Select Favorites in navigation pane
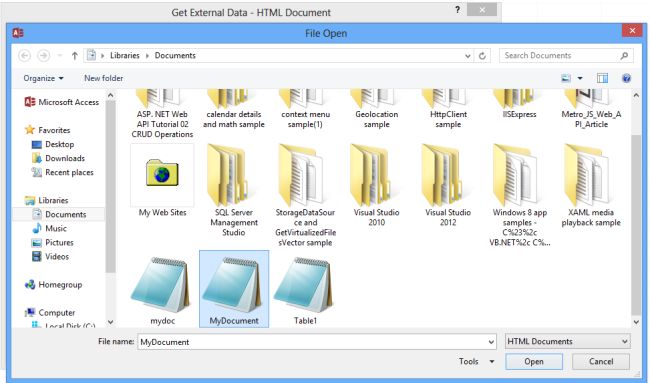The image size is (650, 383). coord(48,130)
